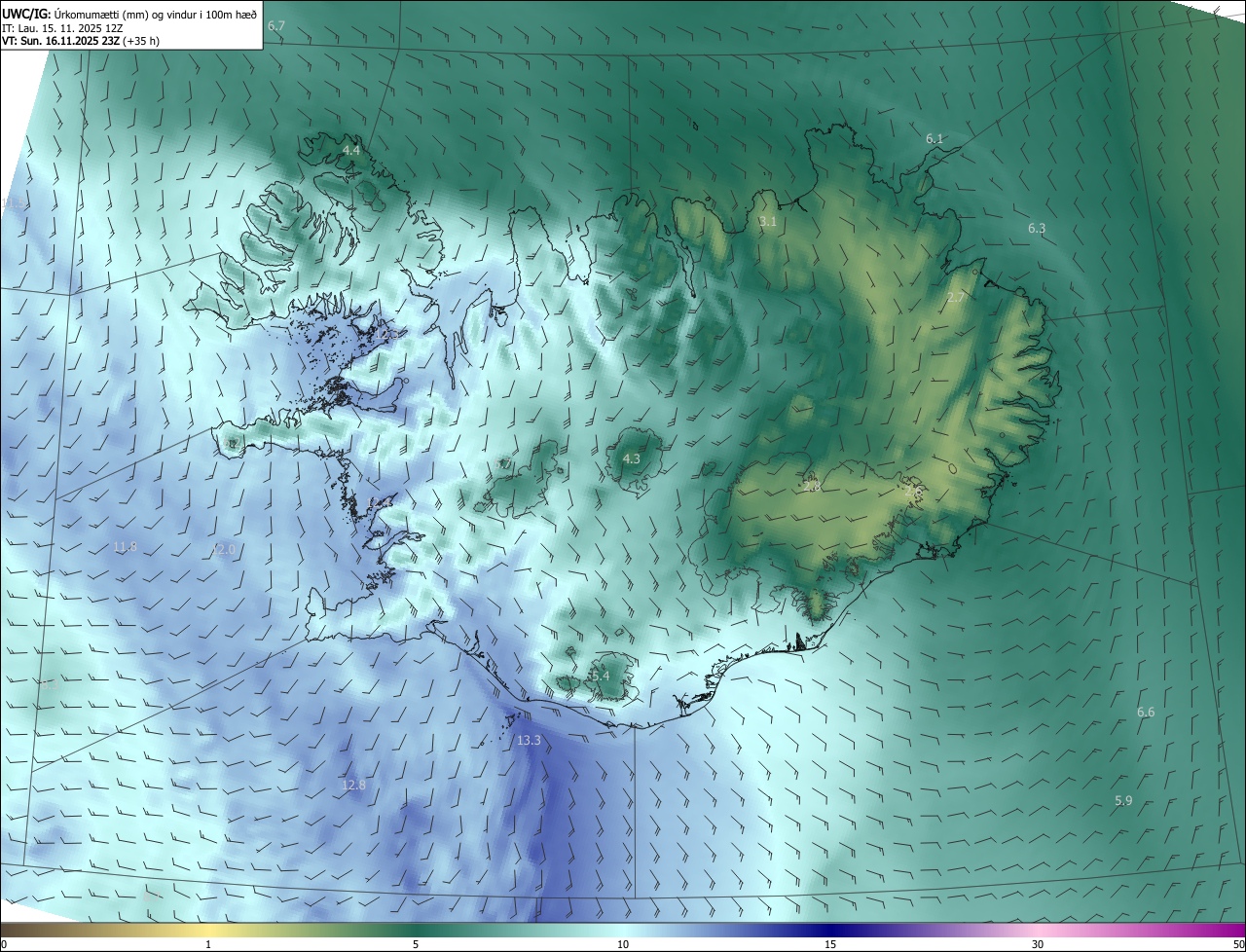1246x952 pixels.
Task: Click the 2.8 value label
Action: pyautogui.click(x=812, y=487)
